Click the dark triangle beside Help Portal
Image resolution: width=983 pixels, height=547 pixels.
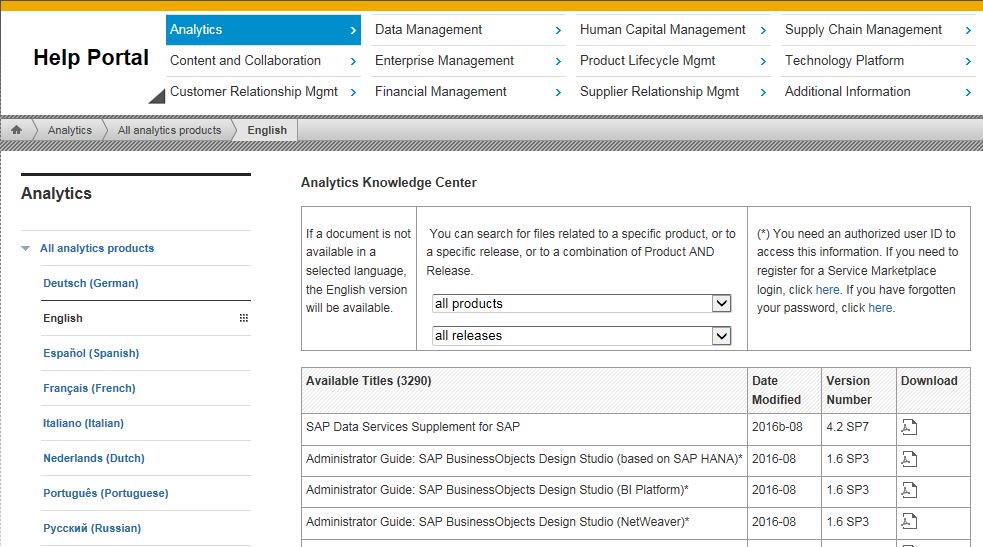click(x=157, y=96)
